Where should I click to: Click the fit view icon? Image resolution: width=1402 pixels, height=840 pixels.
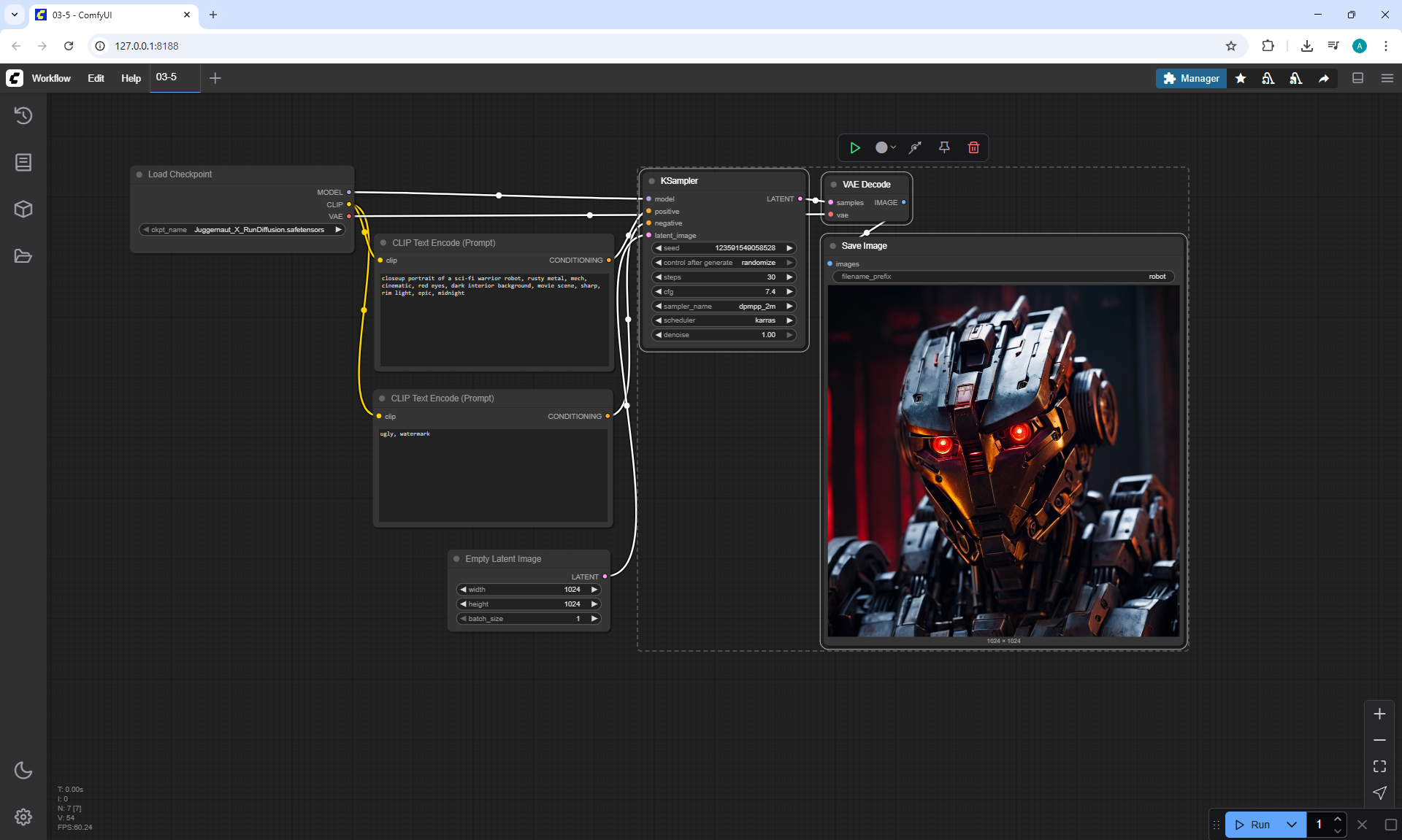click(1379, 766)
